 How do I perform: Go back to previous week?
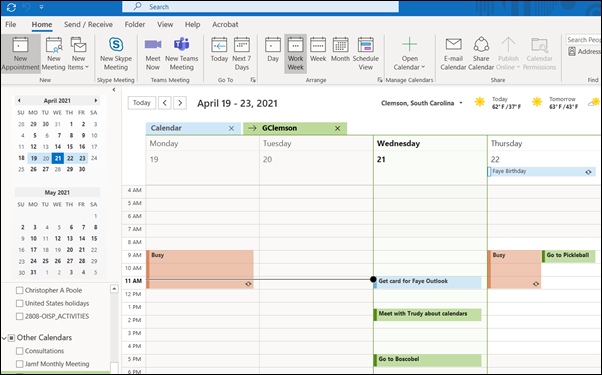165,103
